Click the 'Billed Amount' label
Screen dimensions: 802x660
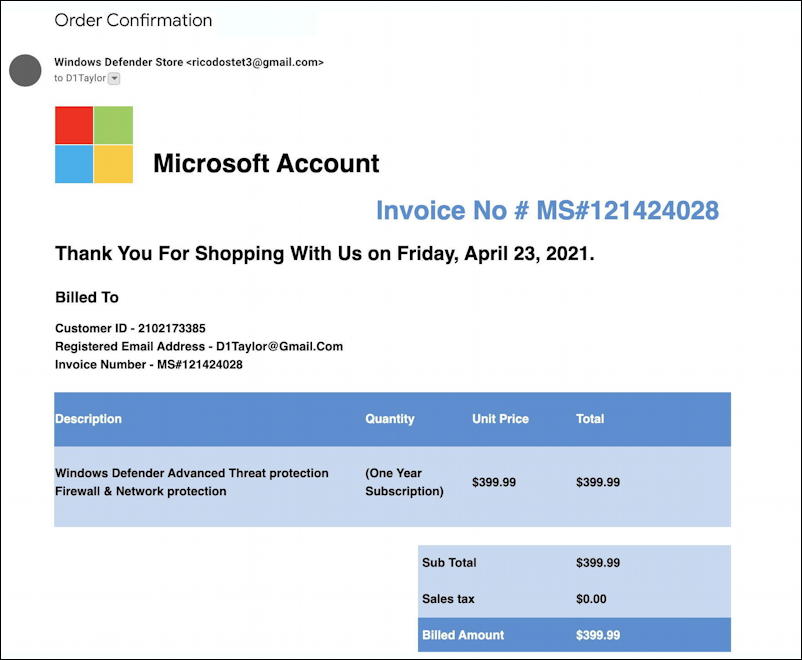coord(463,635)
